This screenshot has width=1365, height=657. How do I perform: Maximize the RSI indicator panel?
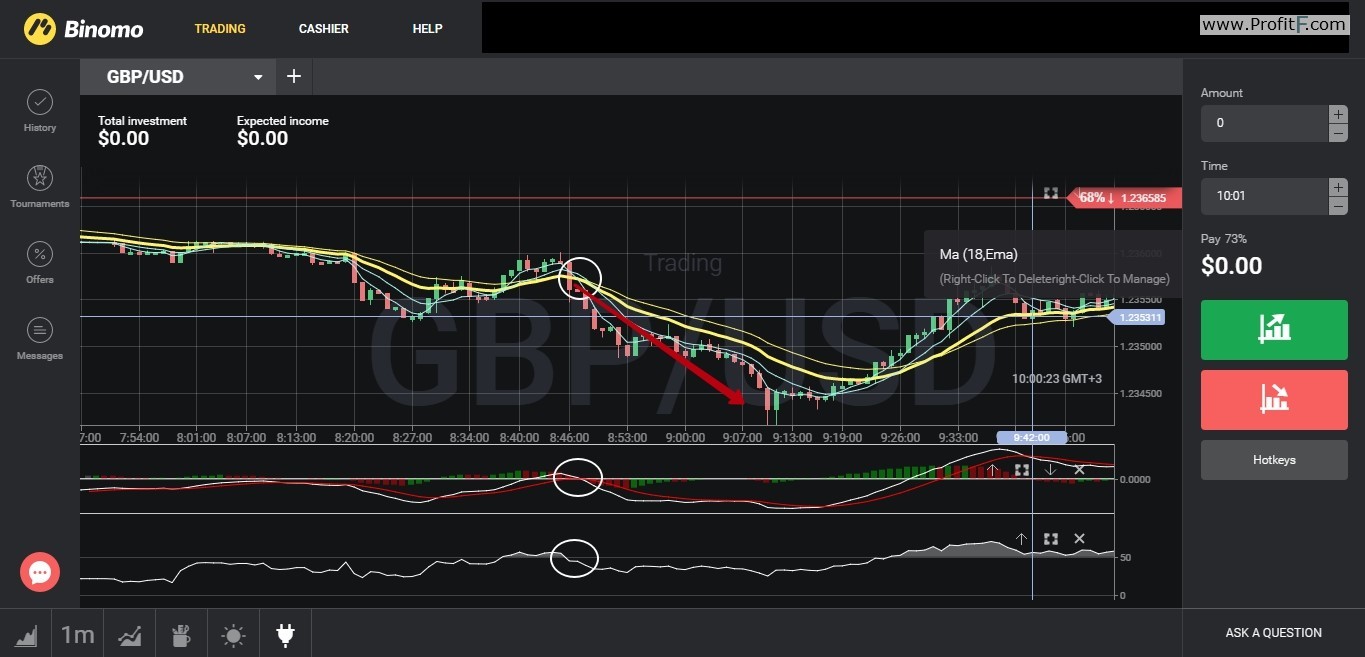pyautogui.click(x=1050, y=539)
